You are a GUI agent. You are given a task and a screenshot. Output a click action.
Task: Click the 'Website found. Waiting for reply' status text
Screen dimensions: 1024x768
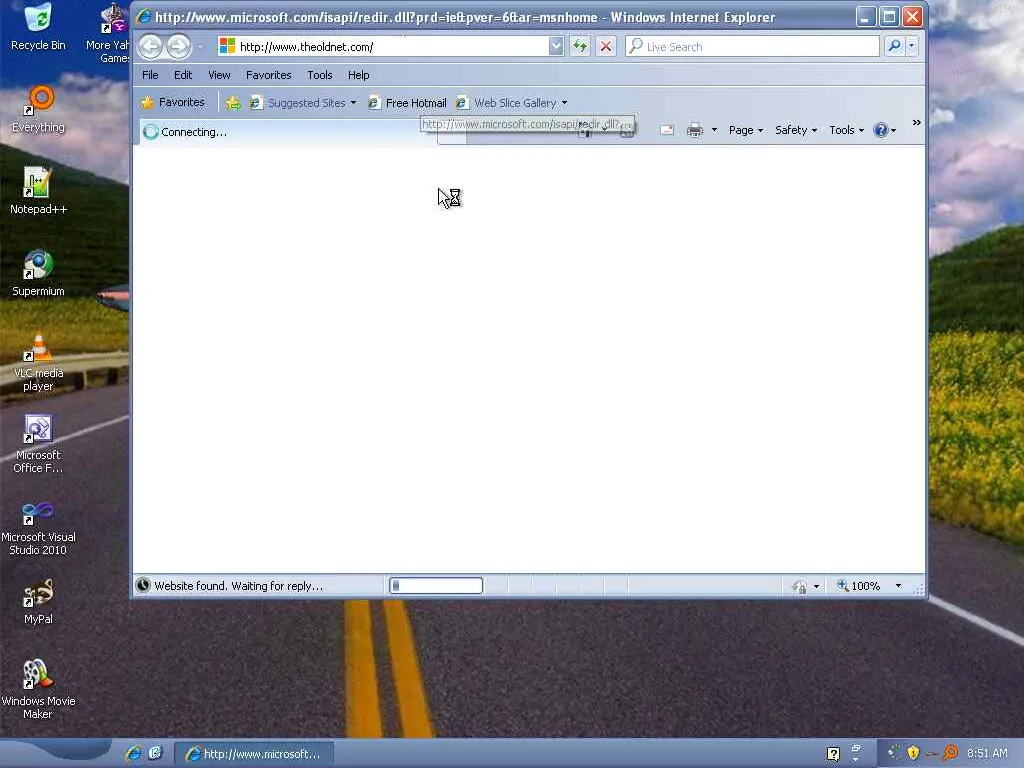[238, 586]
